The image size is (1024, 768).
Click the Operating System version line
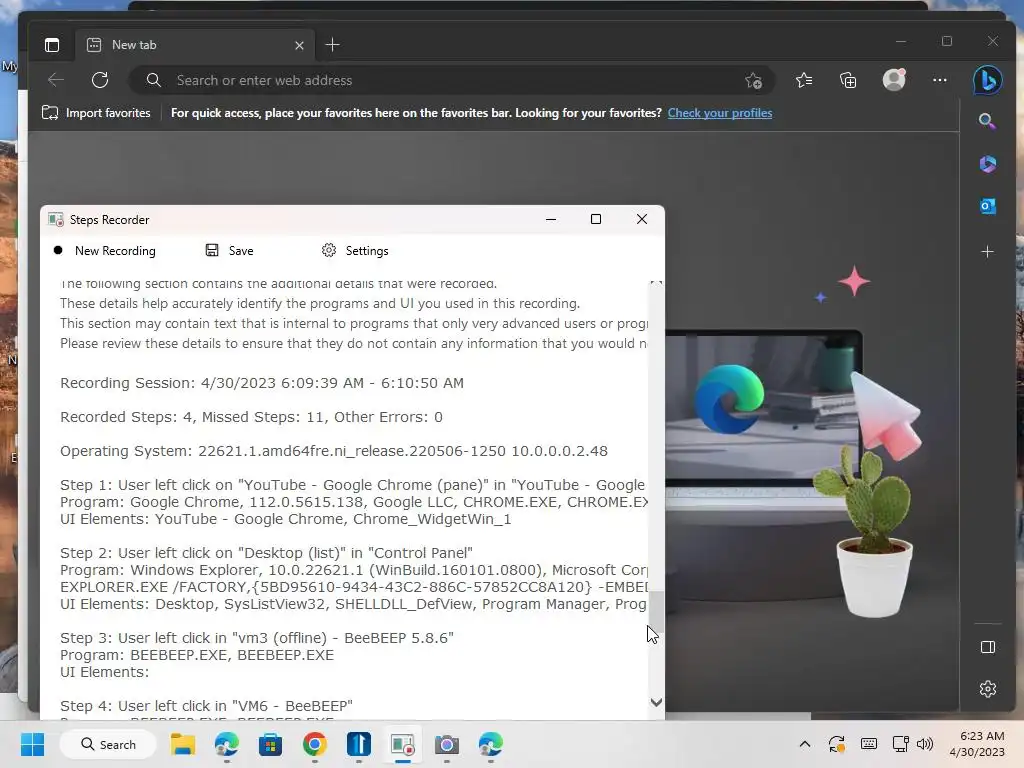(x=334, y=451)
